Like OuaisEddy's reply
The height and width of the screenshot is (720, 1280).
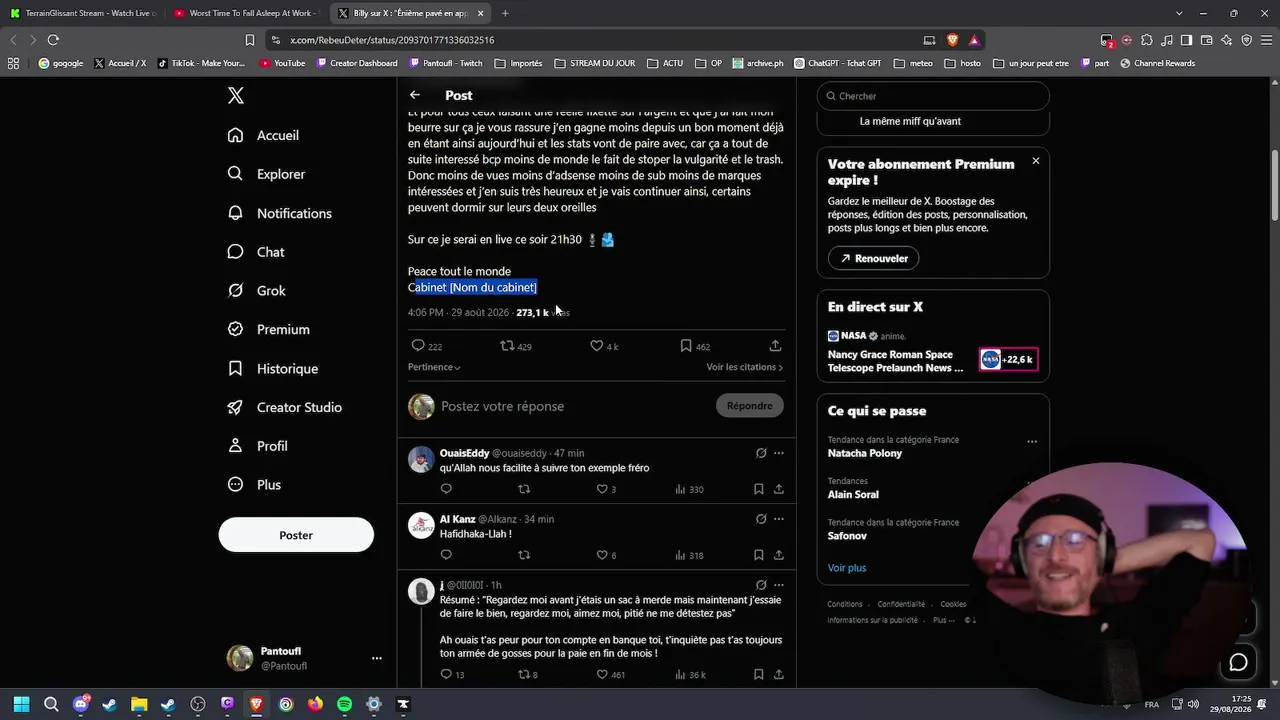click(602, 489)
